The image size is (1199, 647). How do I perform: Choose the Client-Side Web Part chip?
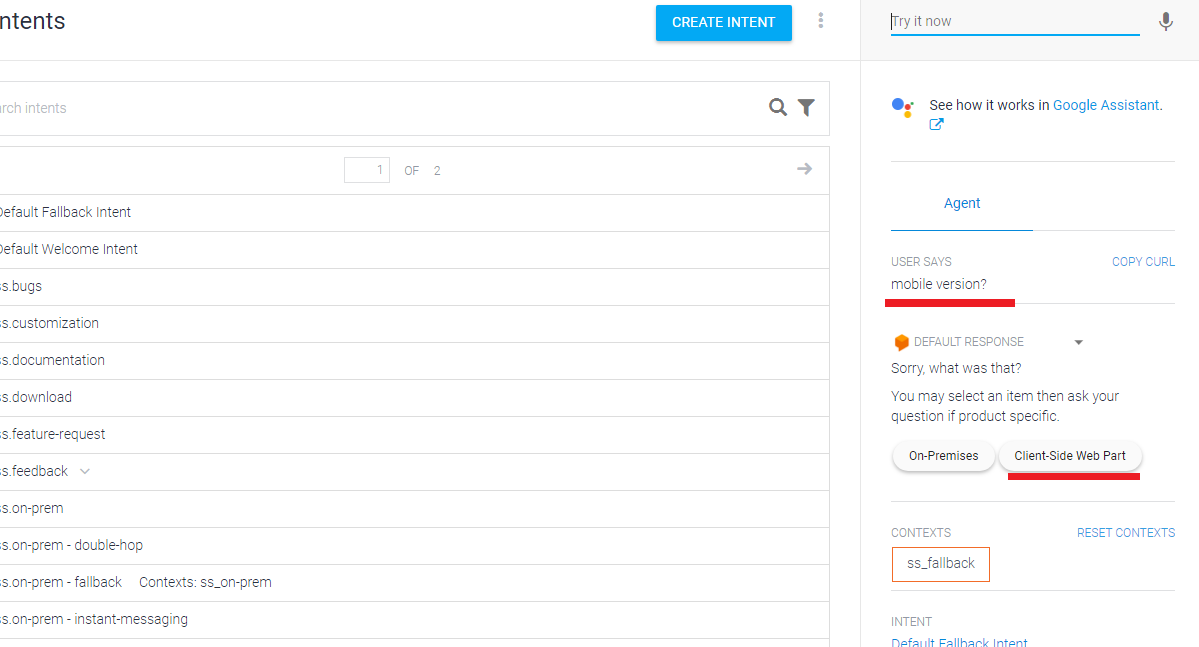coord(1069,456)
